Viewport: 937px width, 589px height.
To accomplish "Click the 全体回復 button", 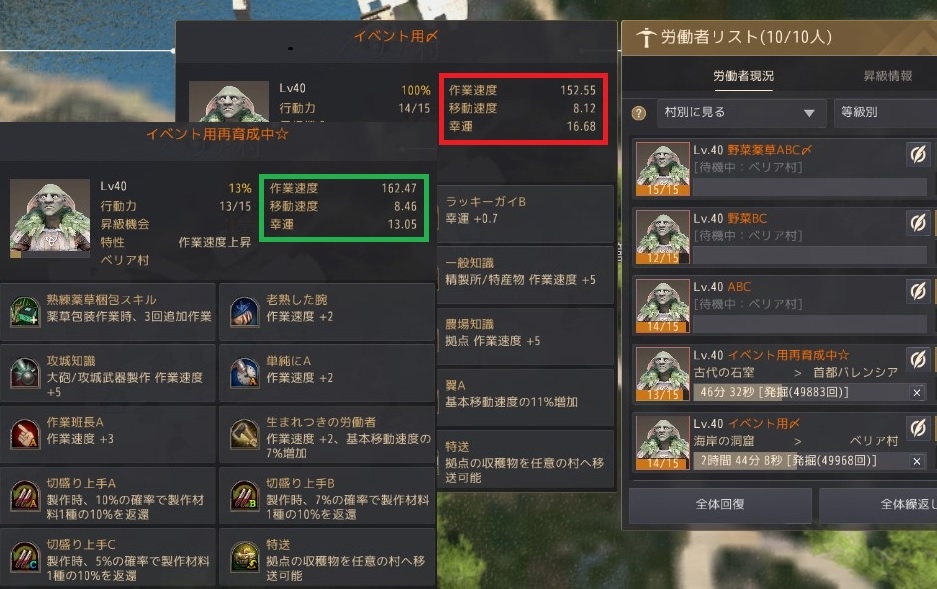I will [x=720, y=505].
